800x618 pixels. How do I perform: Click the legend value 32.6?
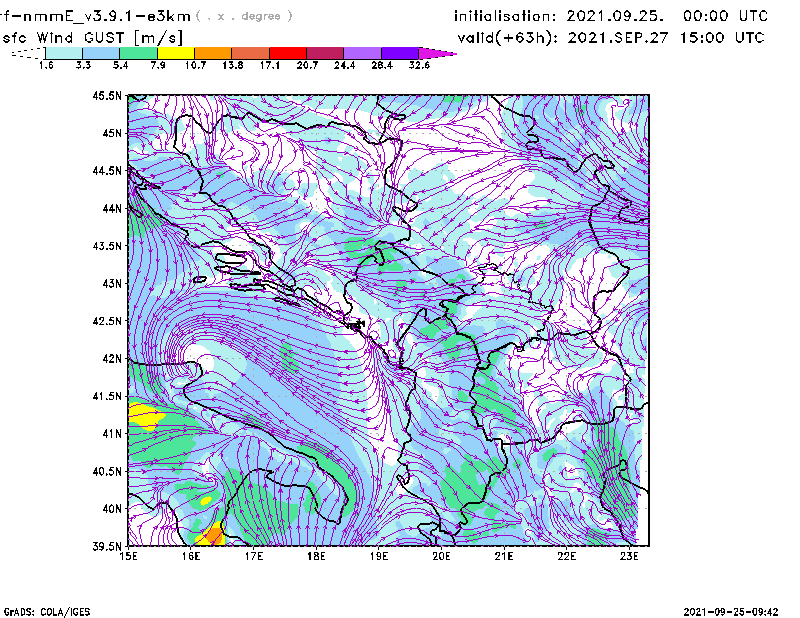[x=419, y=65]
